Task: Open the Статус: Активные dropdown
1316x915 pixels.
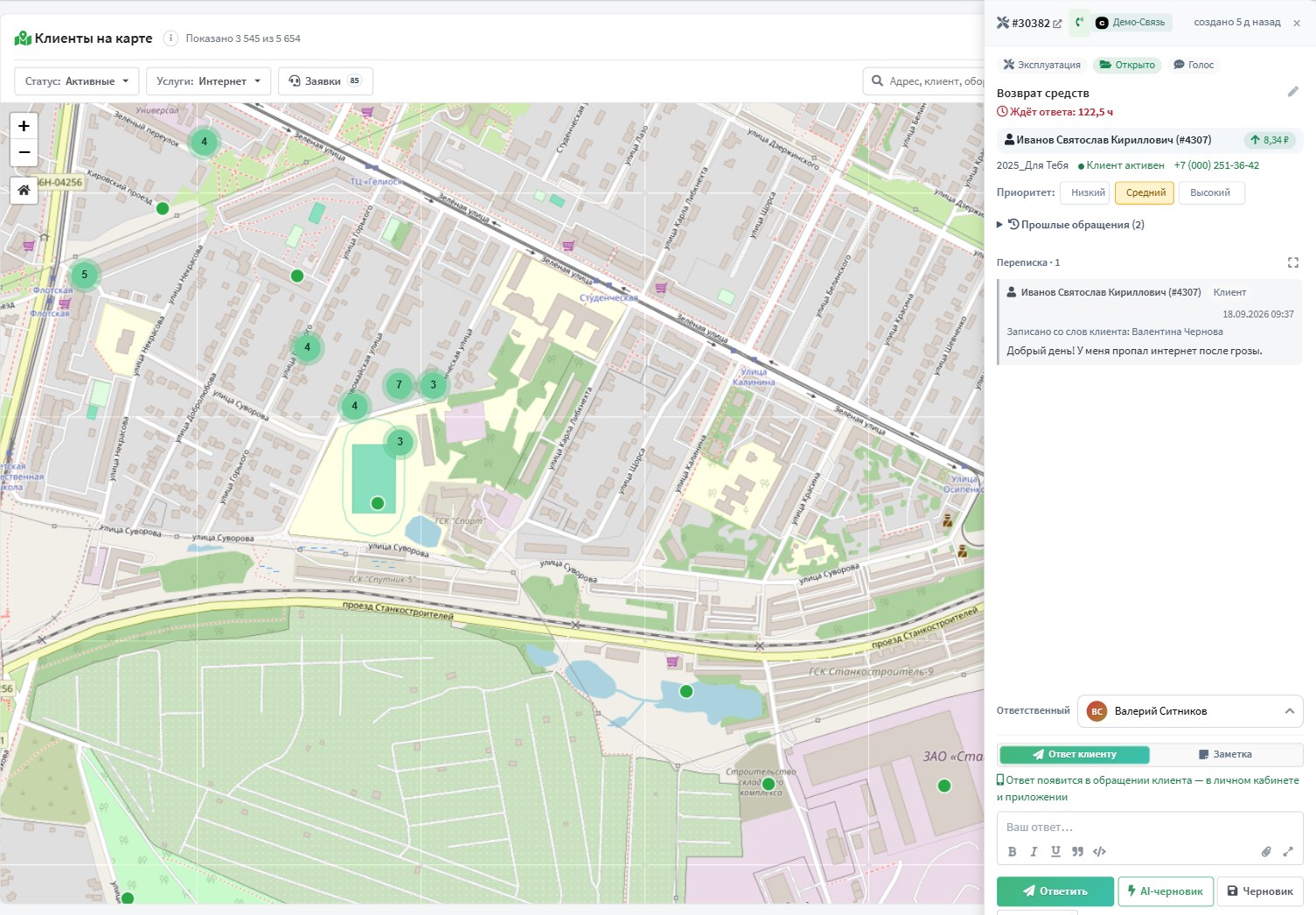Action: [77, 81]
